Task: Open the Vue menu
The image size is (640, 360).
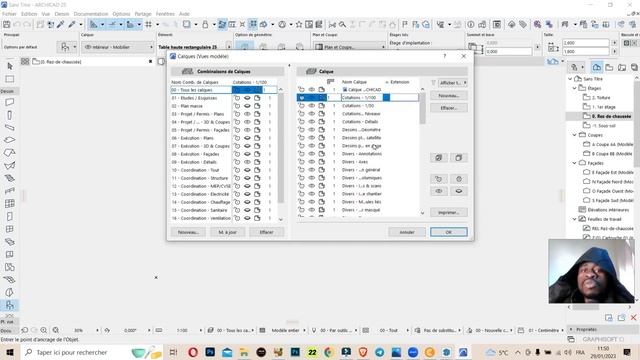Action: (45, 14)
